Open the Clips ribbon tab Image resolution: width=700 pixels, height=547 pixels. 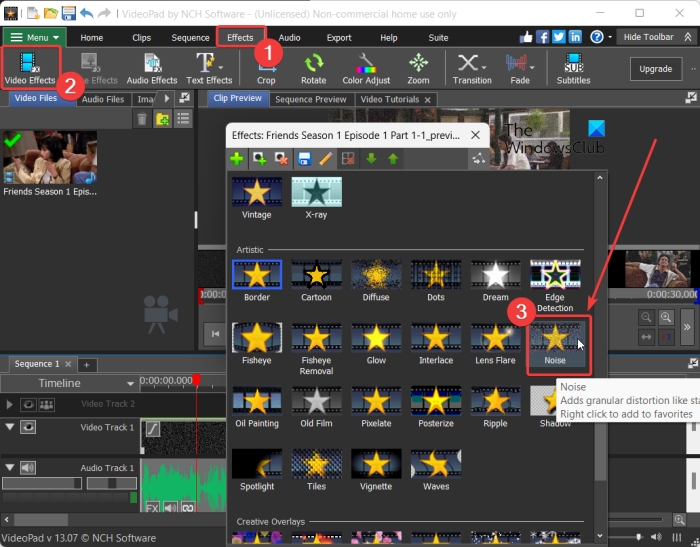(x=142, y=38)
